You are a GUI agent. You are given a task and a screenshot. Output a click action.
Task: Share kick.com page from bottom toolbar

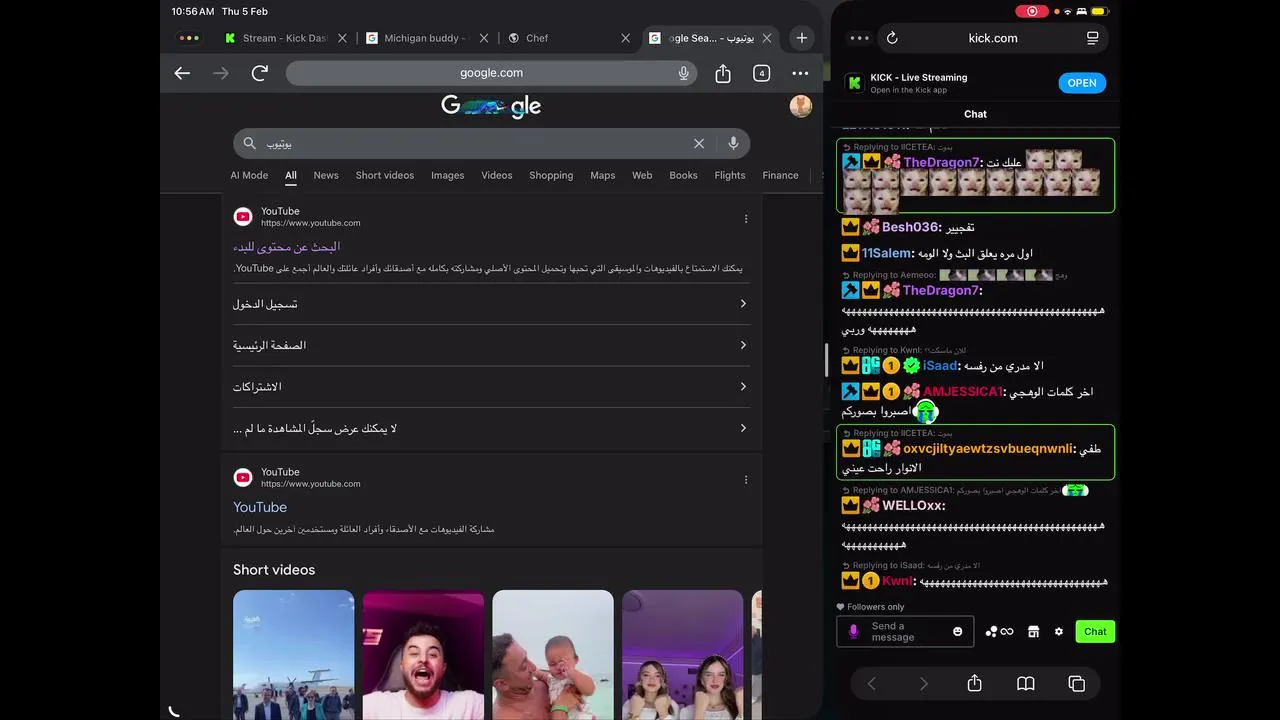[x=975, y=684]
